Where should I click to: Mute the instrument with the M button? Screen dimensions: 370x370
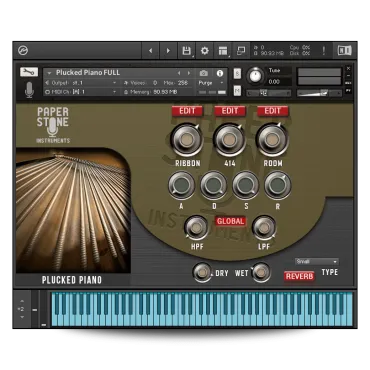point(237,90)
